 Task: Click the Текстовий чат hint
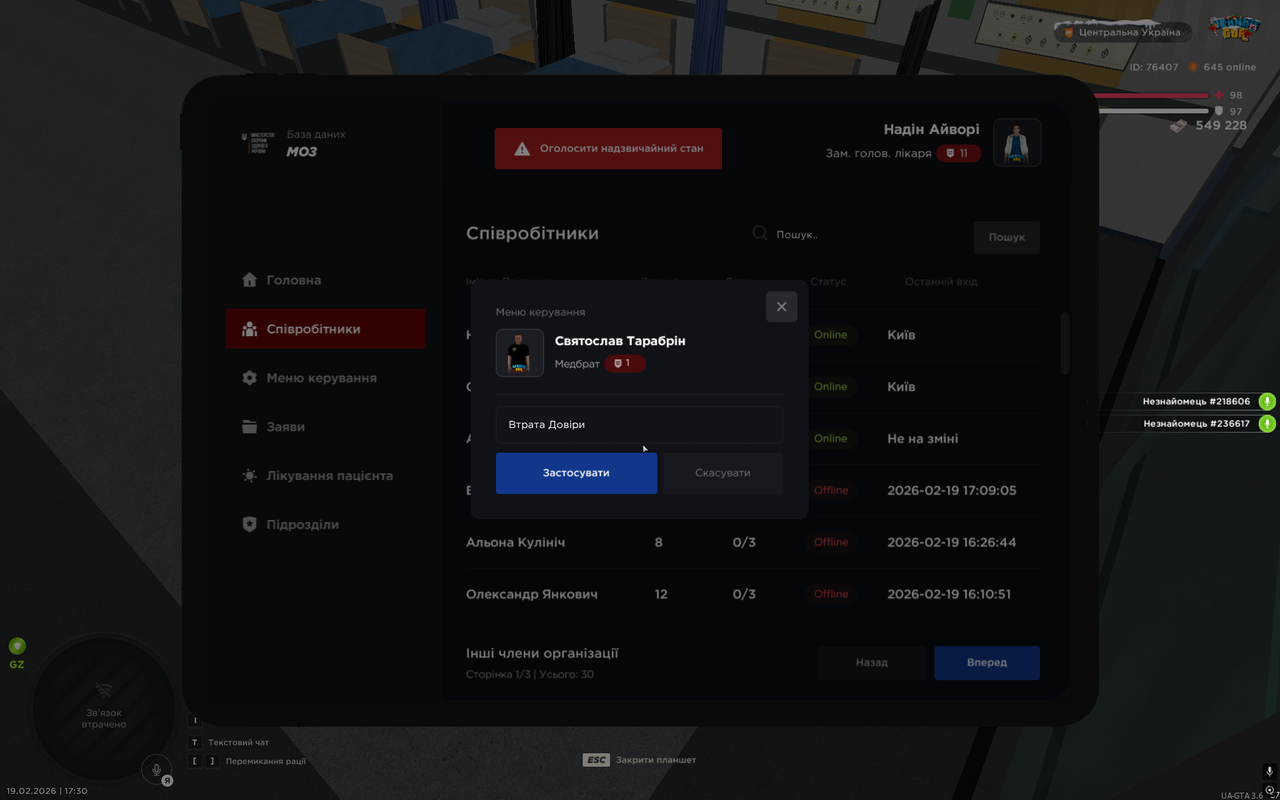pyautogui.click(x=229, y=742)
